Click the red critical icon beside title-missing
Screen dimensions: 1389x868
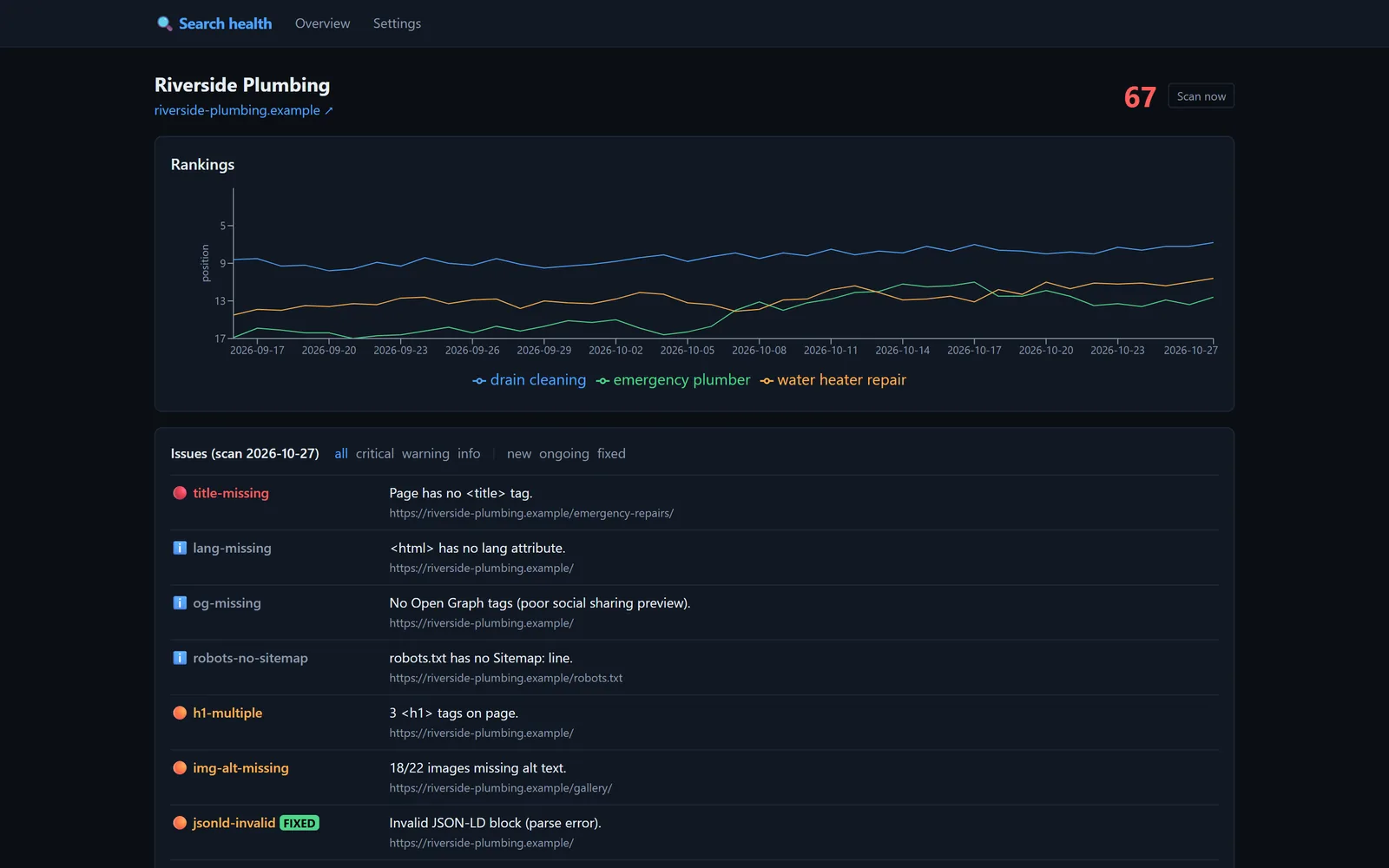(180, 493)
